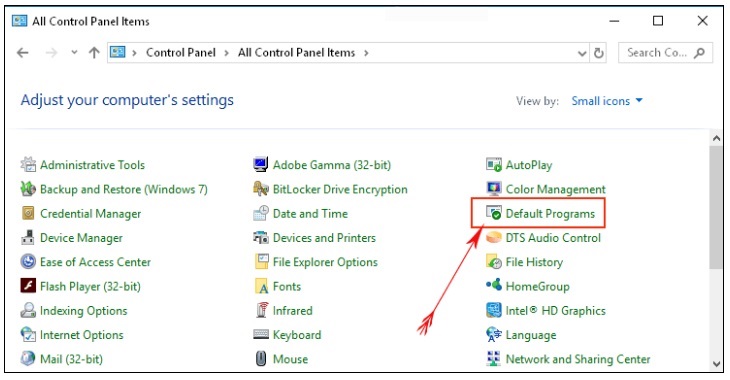Click the Indexing Options icon
The width and height of the screenshot is (730, 380).
pyautogui.click(x=28, y=310)
